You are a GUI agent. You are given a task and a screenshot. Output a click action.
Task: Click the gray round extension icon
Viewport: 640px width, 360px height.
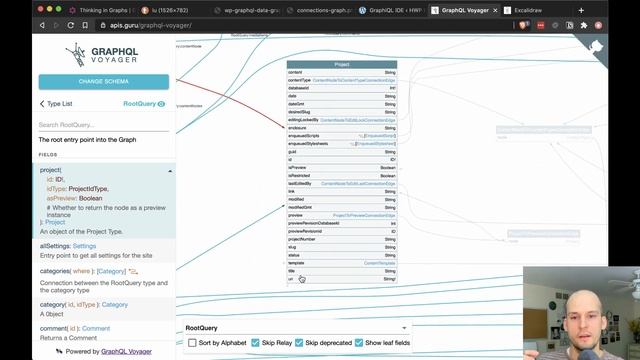tap(555, 25)
